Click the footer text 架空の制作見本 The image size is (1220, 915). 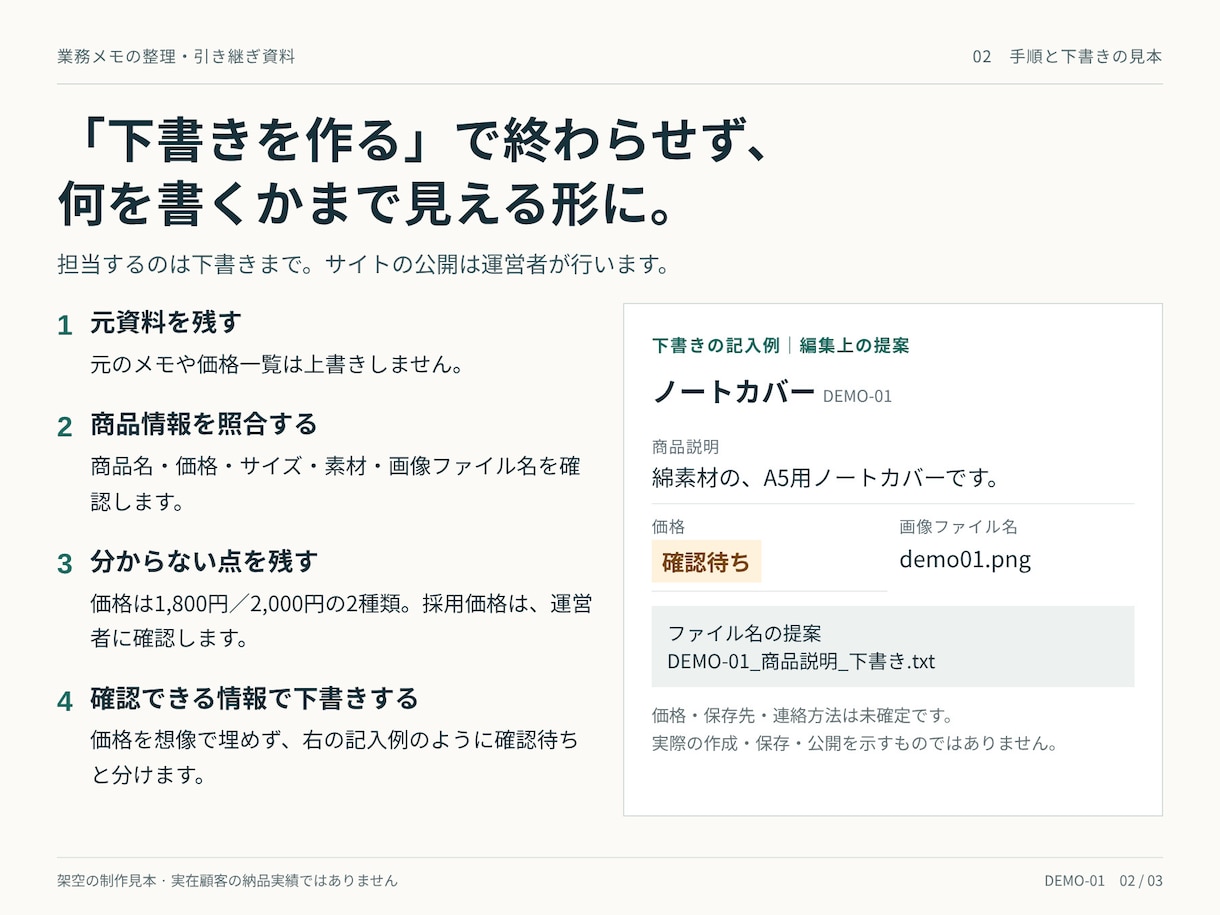[107, 881]
